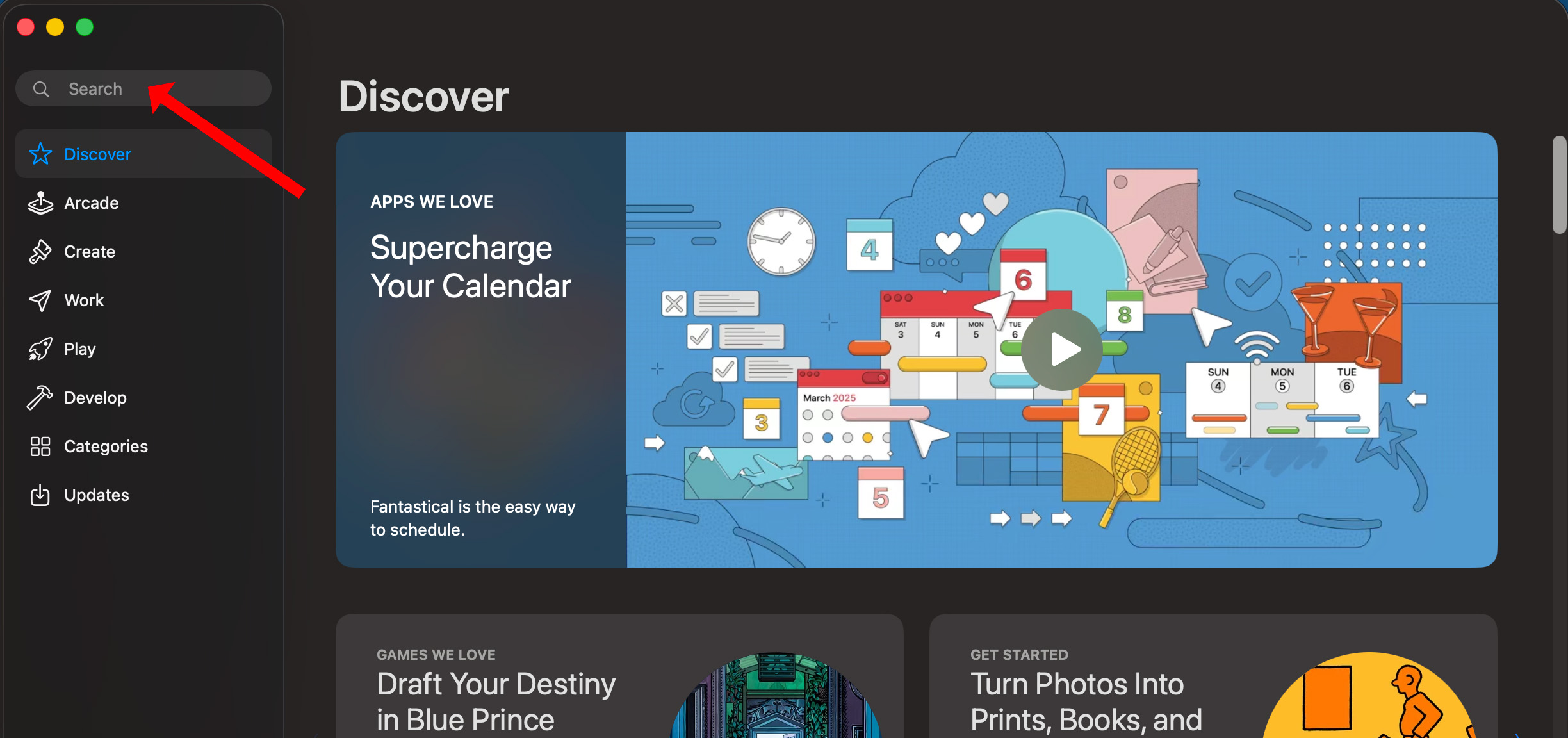Switch to the Categories section
The width and height of the screenshot is (1568, 738).
pos(143,446)
